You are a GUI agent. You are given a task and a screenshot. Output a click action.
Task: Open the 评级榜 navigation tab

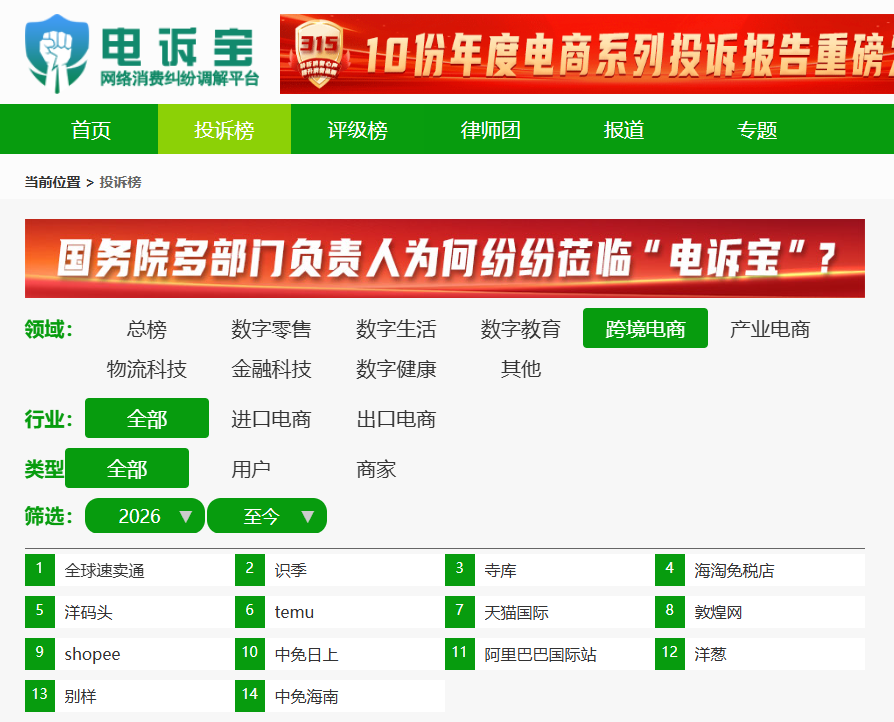point(357,130)
